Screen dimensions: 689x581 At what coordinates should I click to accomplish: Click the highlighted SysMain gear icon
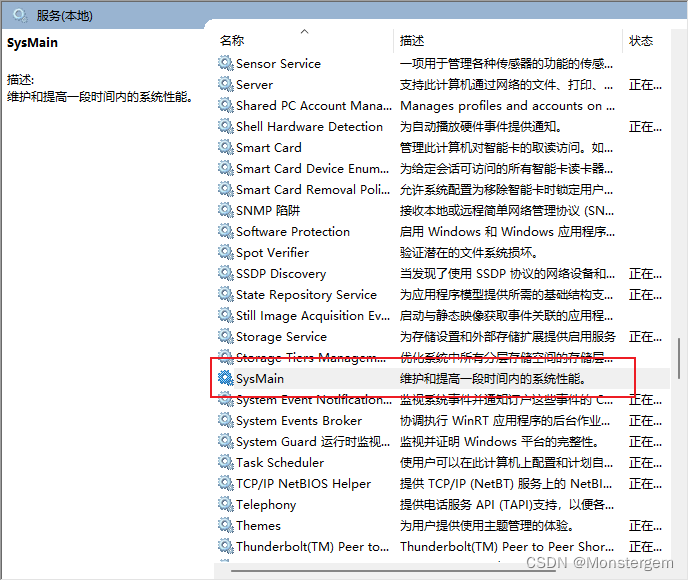[225, 378]
